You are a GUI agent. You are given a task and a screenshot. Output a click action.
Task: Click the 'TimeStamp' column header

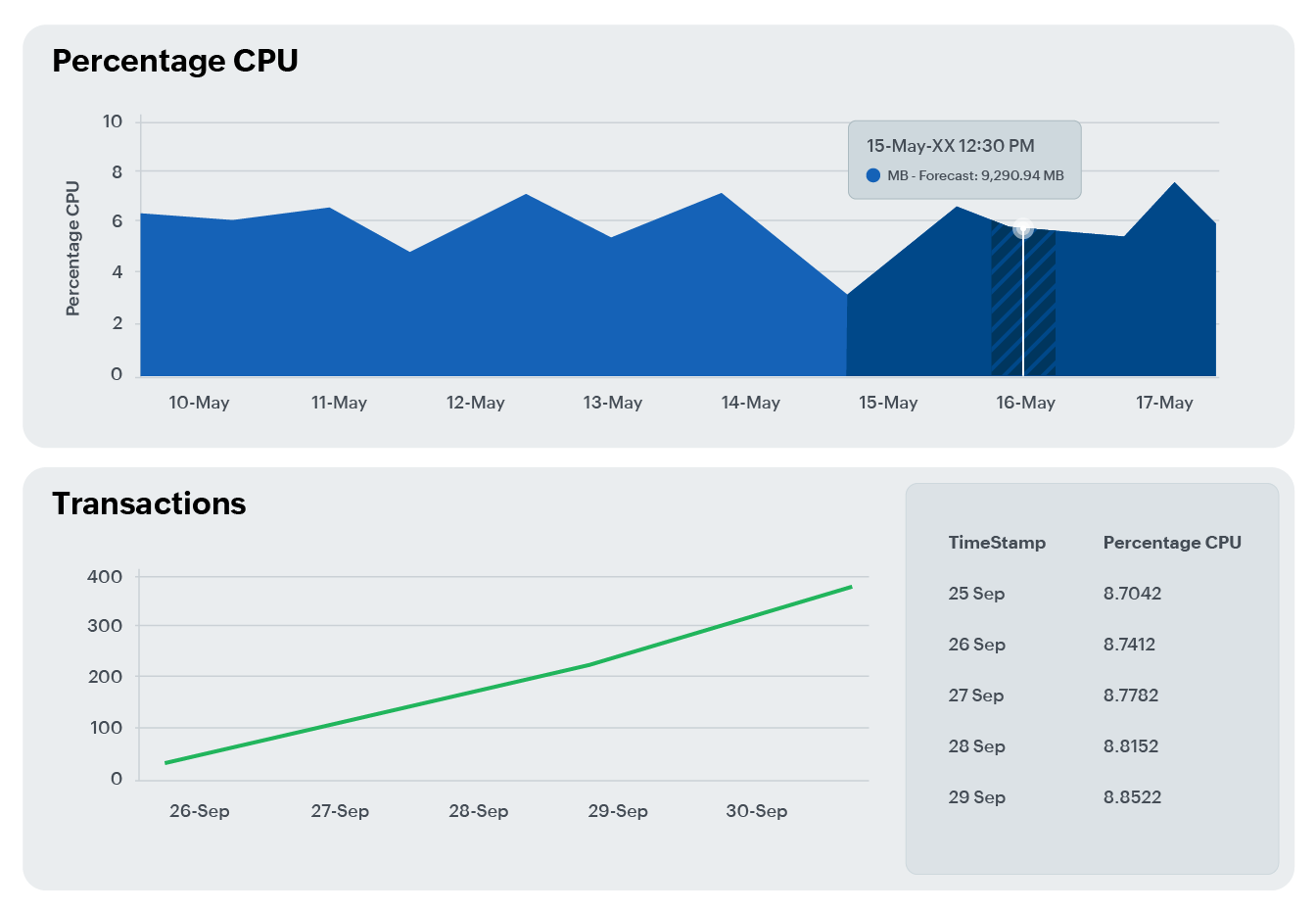[997, 543]
